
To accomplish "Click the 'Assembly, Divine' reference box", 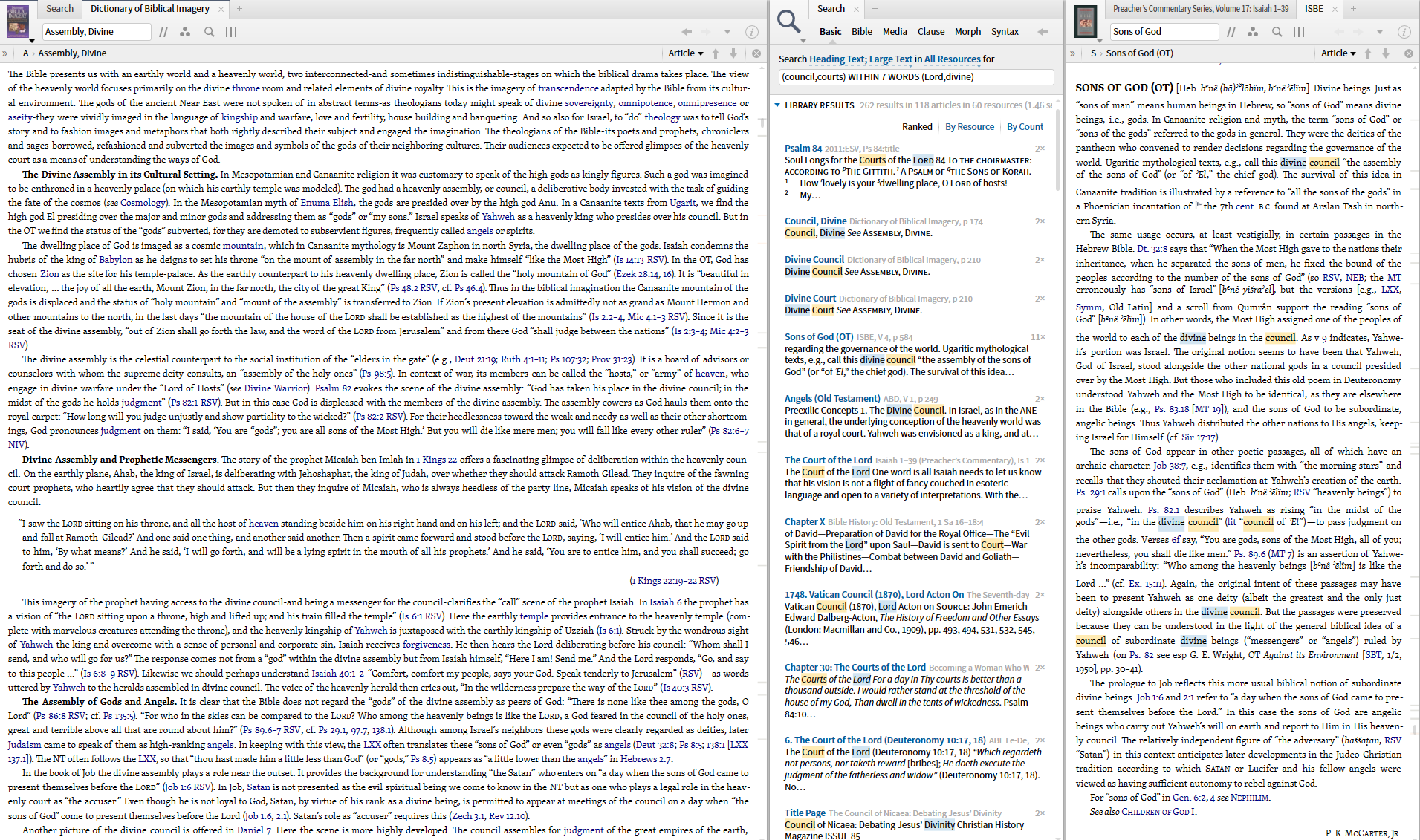I will 97,32.
